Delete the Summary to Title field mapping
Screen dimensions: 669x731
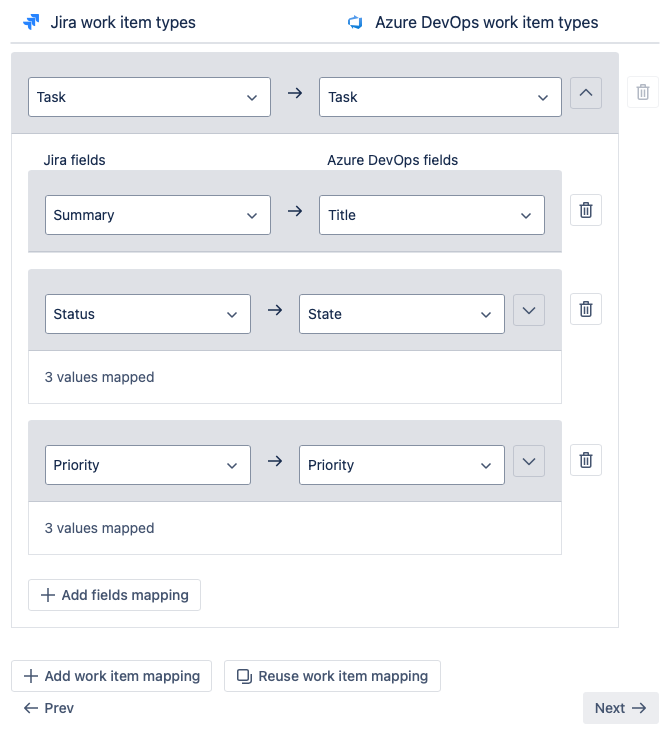586,211
